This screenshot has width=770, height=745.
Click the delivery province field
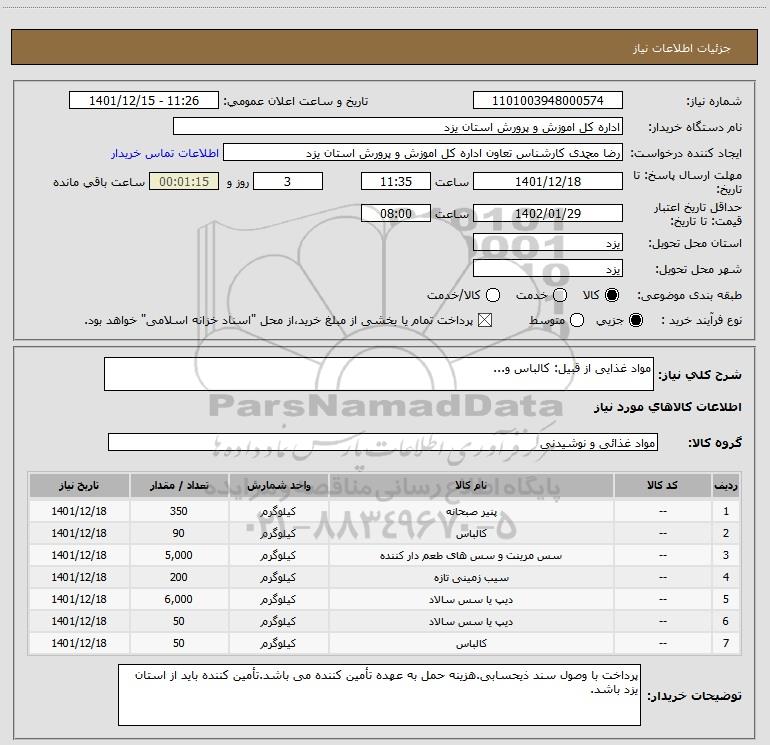(548, 243)
